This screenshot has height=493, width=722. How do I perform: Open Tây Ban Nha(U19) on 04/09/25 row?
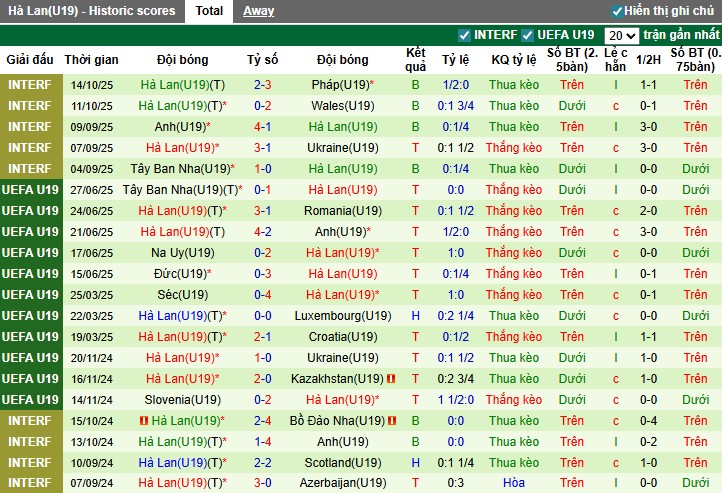(182, 169)
